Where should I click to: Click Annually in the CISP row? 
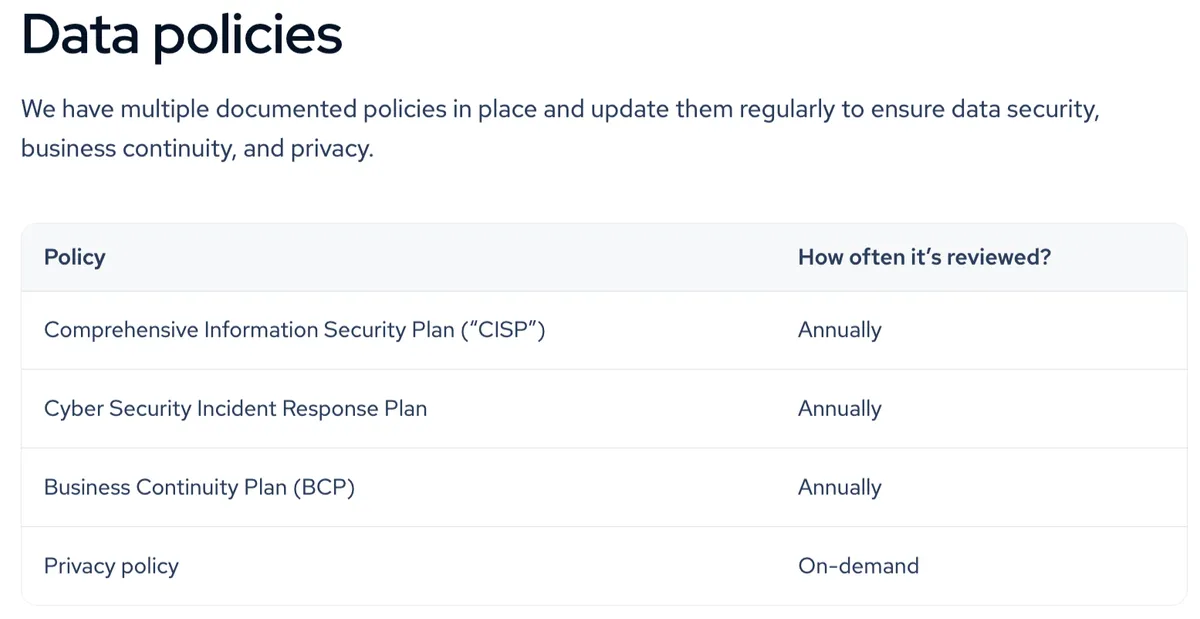[840, 330]
